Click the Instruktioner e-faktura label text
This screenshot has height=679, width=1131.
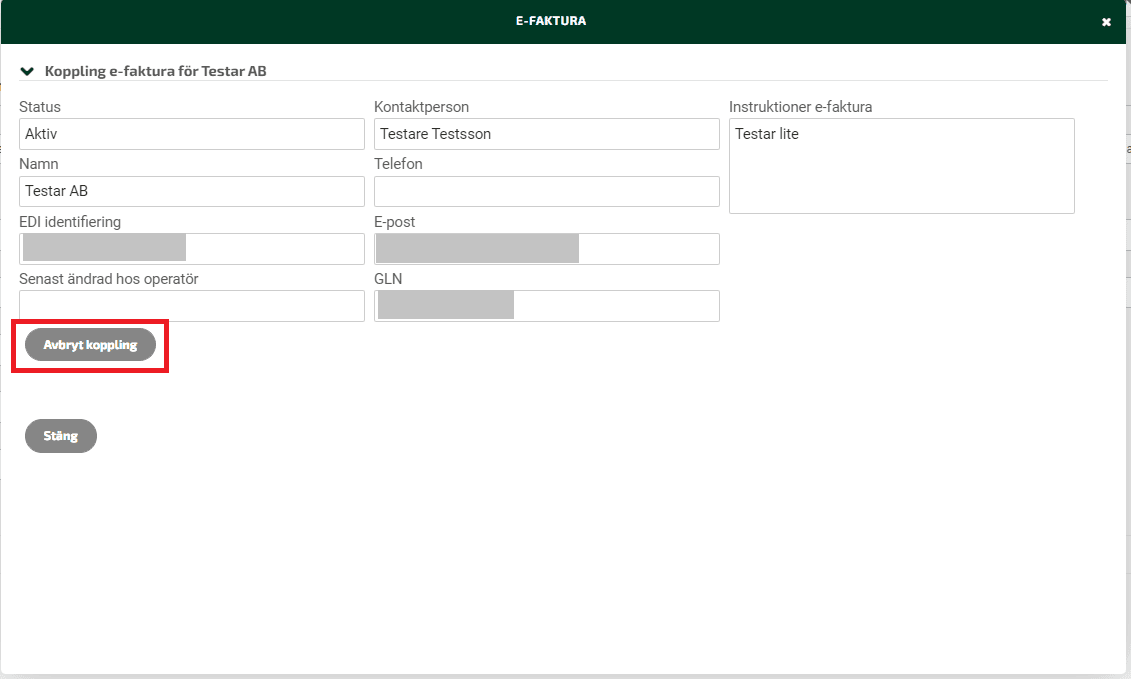[x=801, y=107]
